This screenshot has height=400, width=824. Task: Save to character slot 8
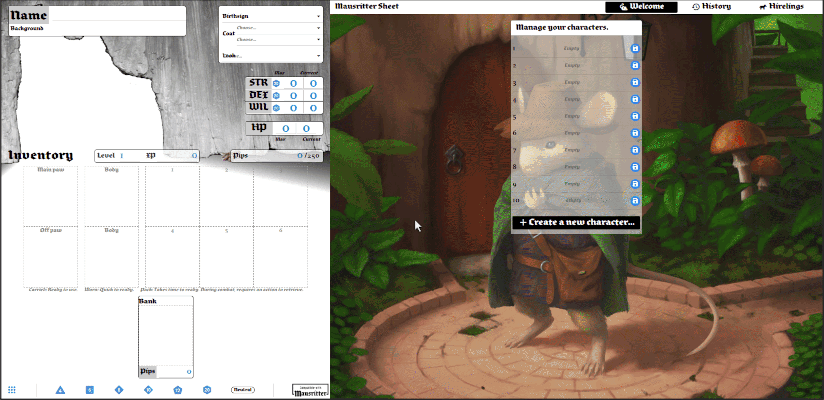[635, 167]
